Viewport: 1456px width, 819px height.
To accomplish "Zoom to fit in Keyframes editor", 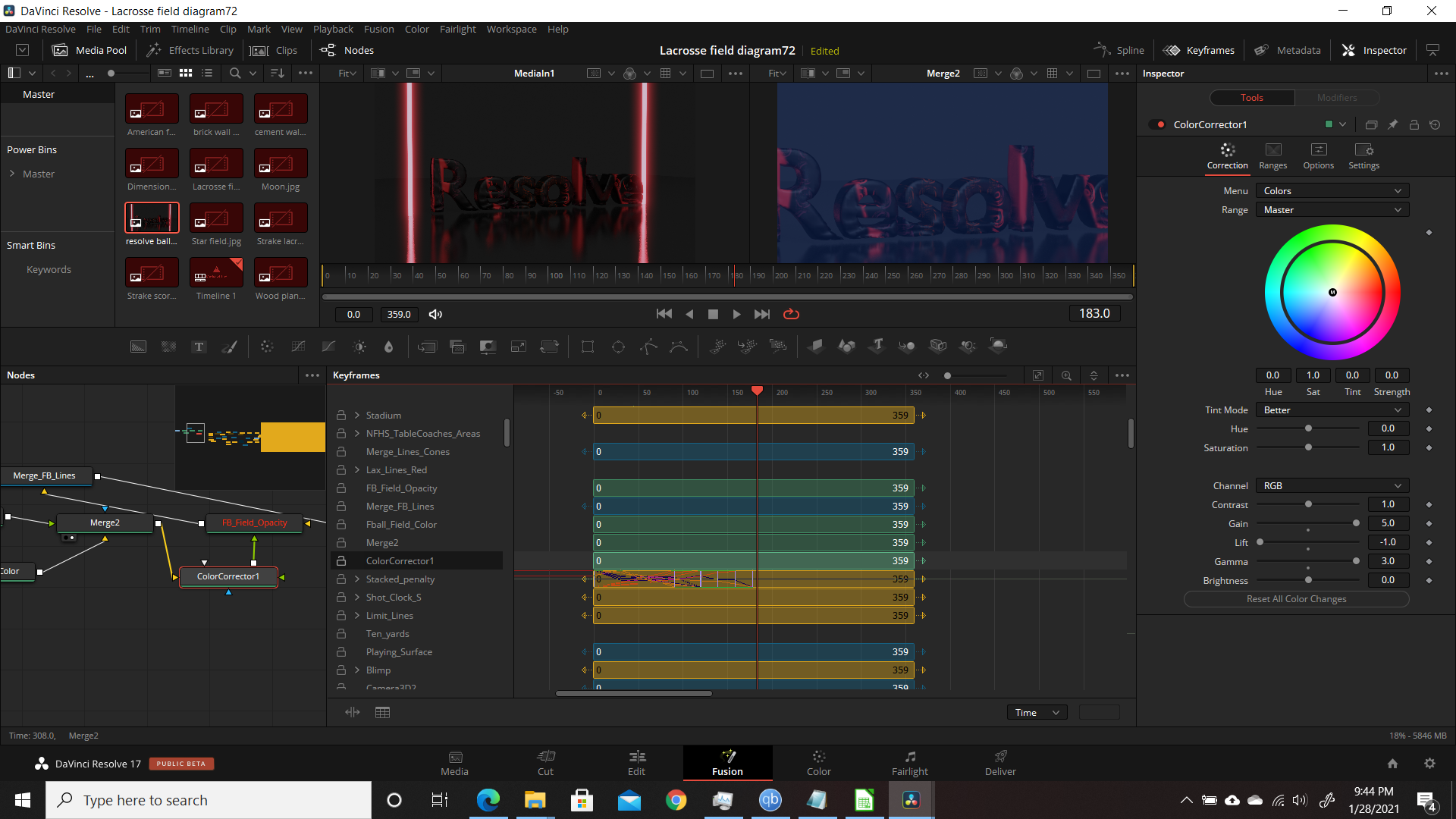I will click(1038, 375).
